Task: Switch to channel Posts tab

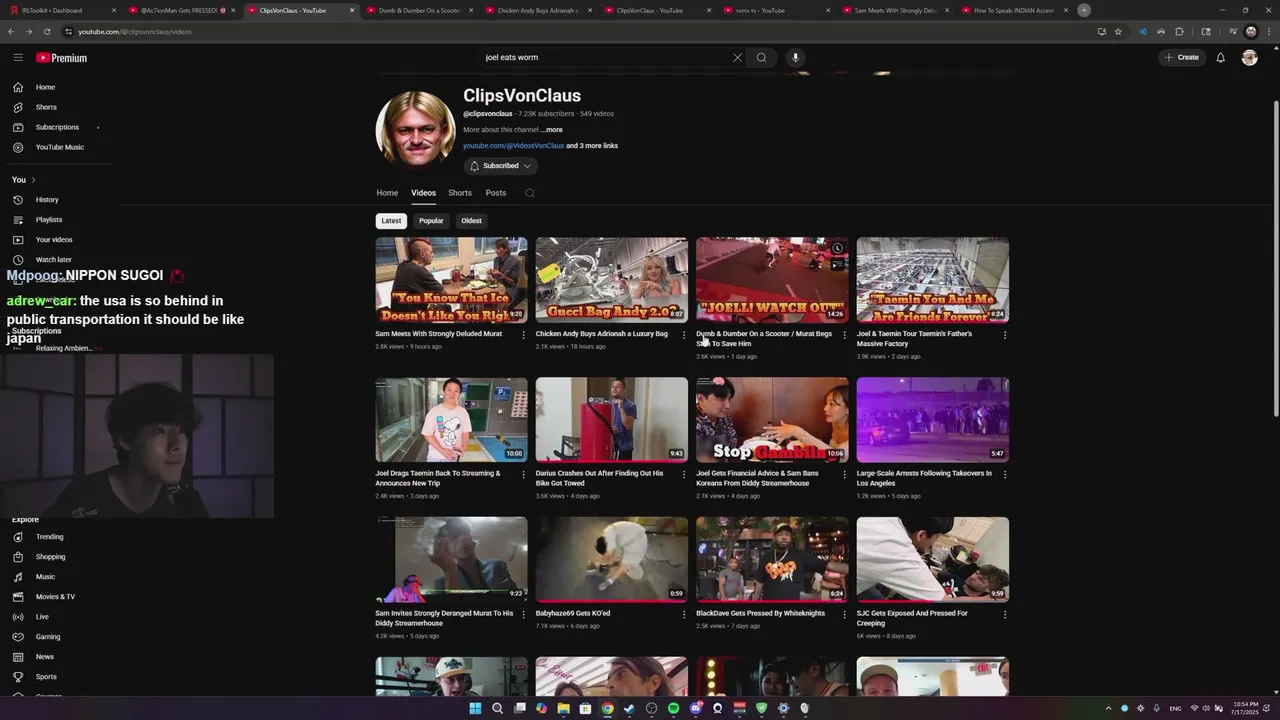Action: point(496,193)
